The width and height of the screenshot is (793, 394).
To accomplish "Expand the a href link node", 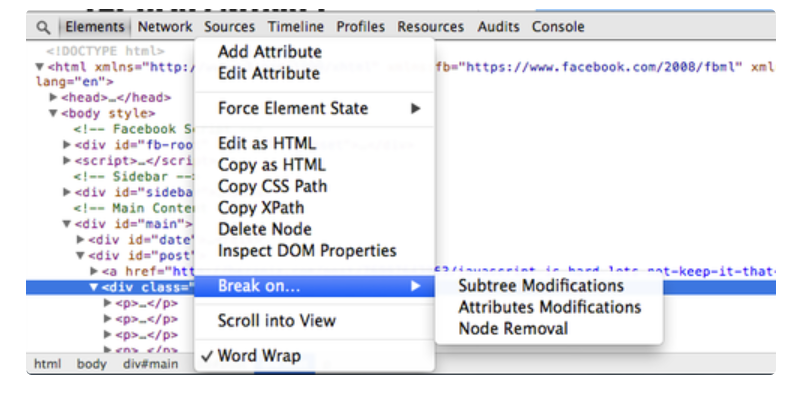I will click(94, 271).
